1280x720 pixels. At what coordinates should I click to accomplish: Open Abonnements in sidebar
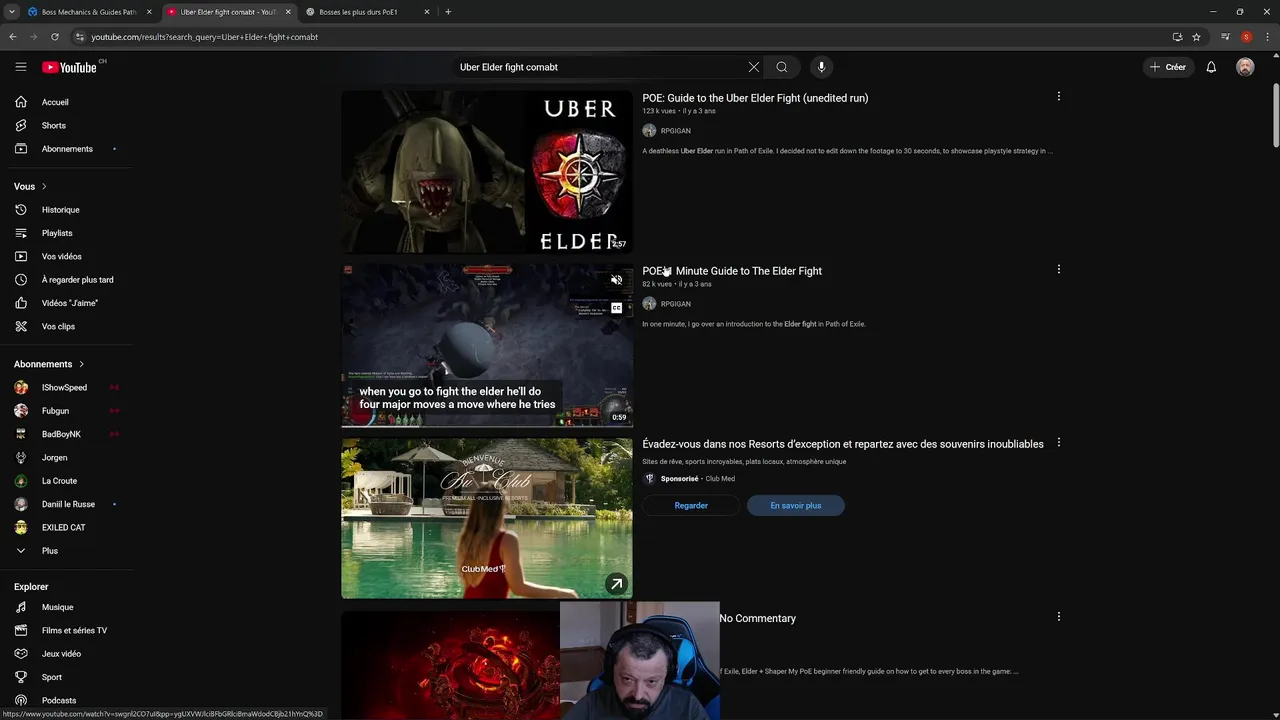click(66, 149)
